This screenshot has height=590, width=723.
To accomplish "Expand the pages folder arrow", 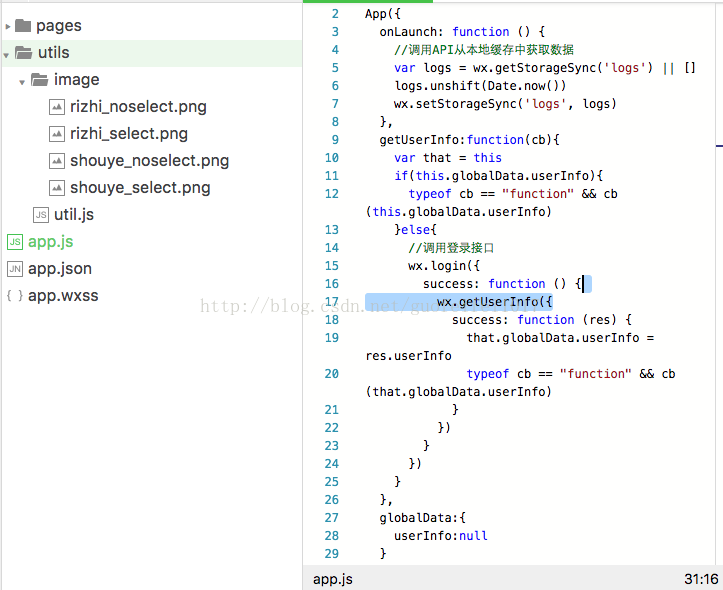I will point(7,26).
